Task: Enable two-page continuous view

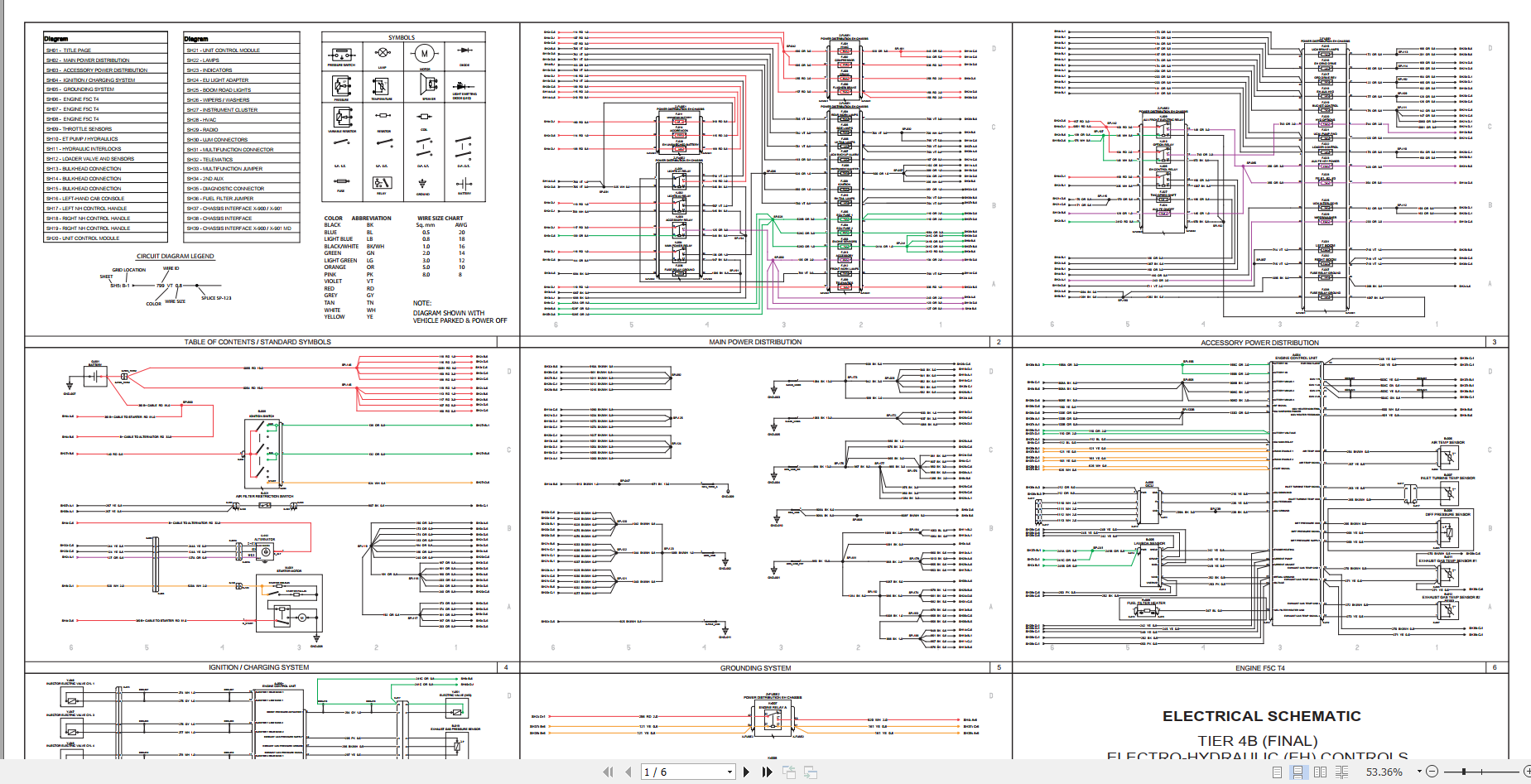Action: [x=1341, y=772]
